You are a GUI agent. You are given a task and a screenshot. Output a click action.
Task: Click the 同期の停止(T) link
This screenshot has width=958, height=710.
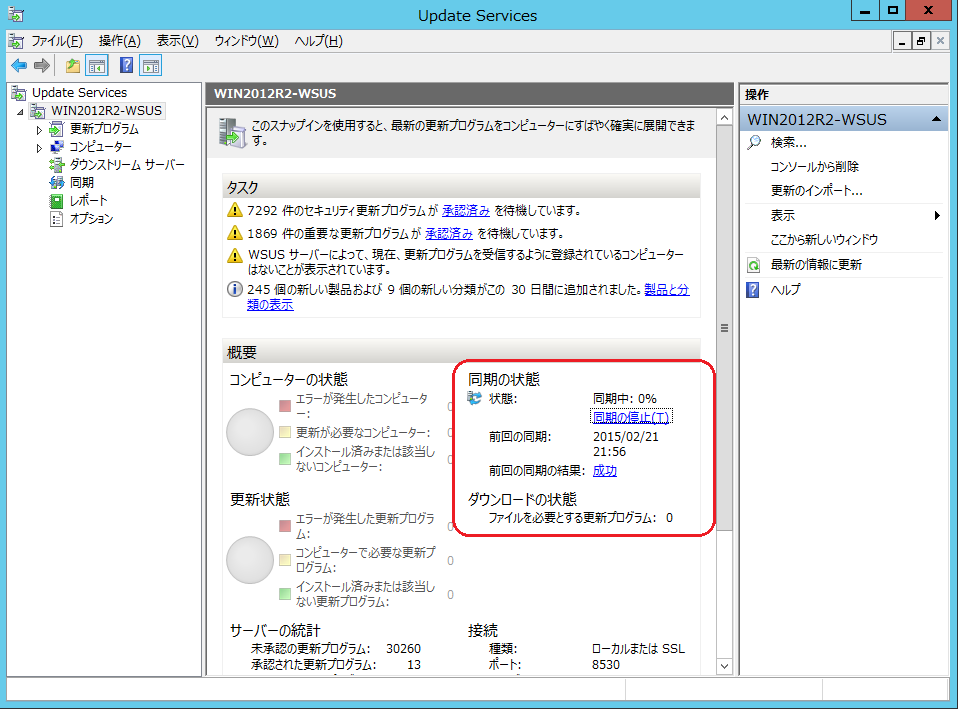(631, 417)
